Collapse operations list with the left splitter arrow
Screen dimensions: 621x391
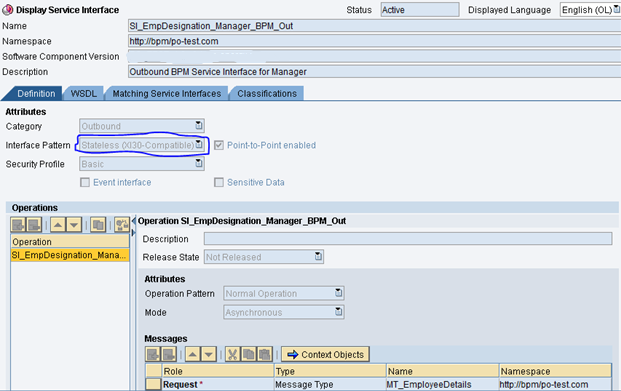pos(133,221)
